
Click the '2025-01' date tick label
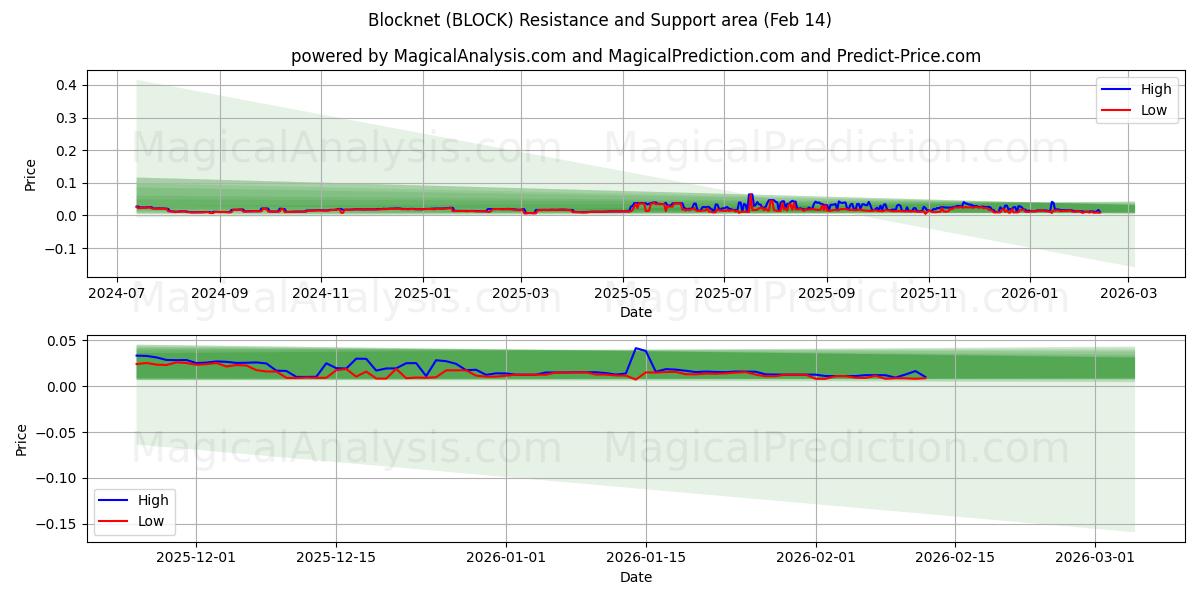click(422, 294)
